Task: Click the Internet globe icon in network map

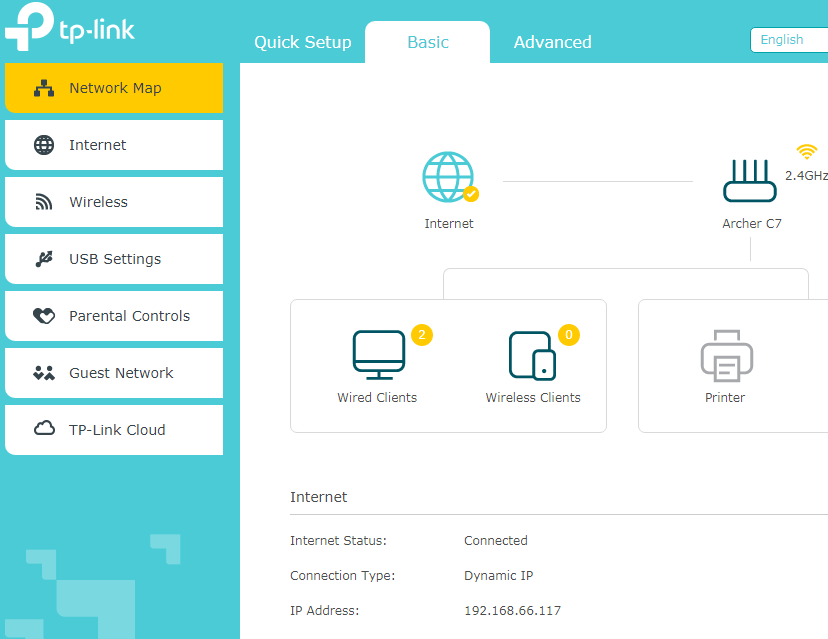Action: pos(448,178)
